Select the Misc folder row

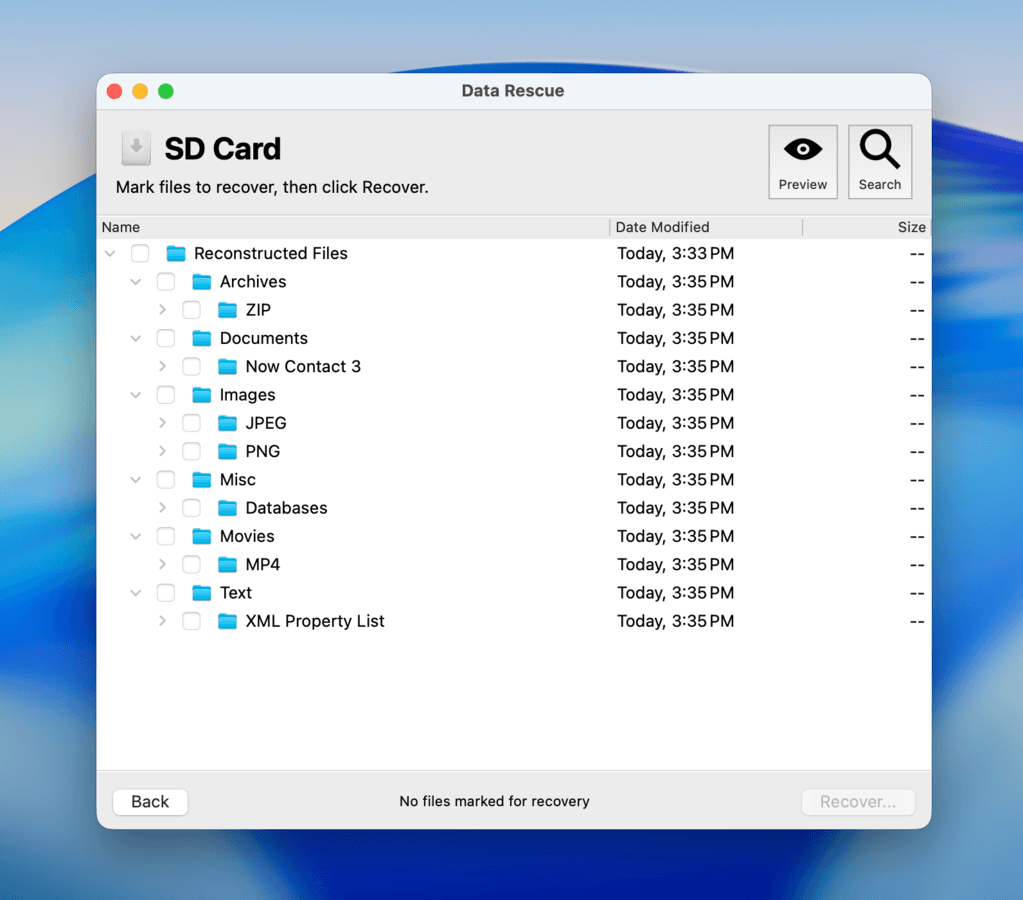point(239,480)
